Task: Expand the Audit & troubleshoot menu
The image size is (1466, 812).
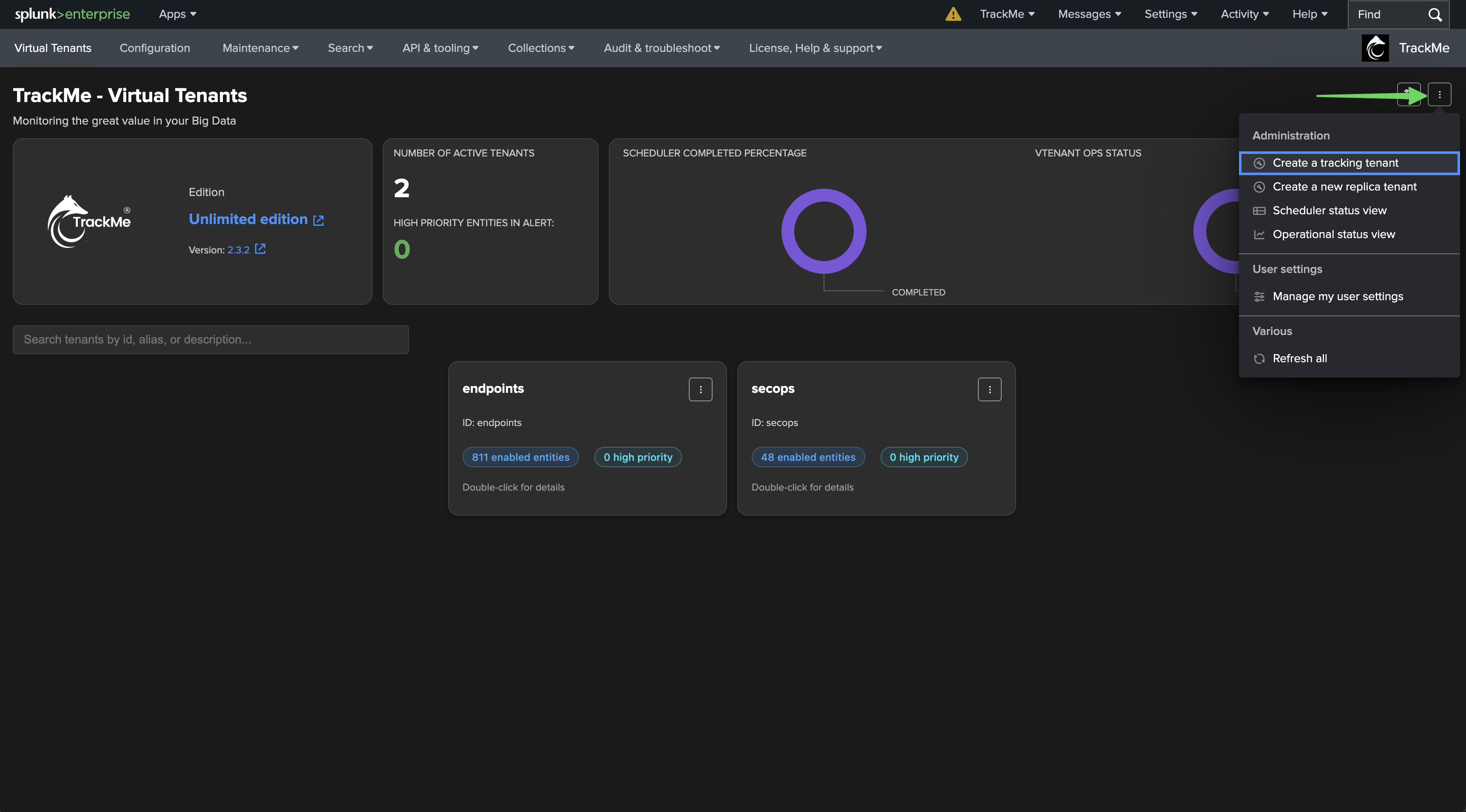Action: coord(661,48)
